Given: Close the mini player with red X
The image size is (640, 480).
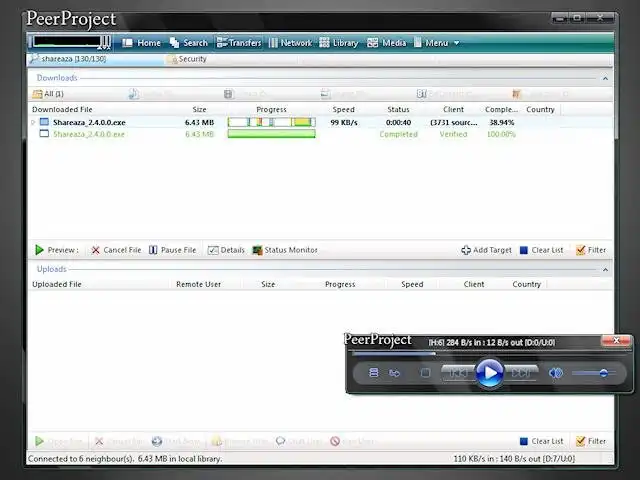Looking at the screenshot, I should click(616, 340).
